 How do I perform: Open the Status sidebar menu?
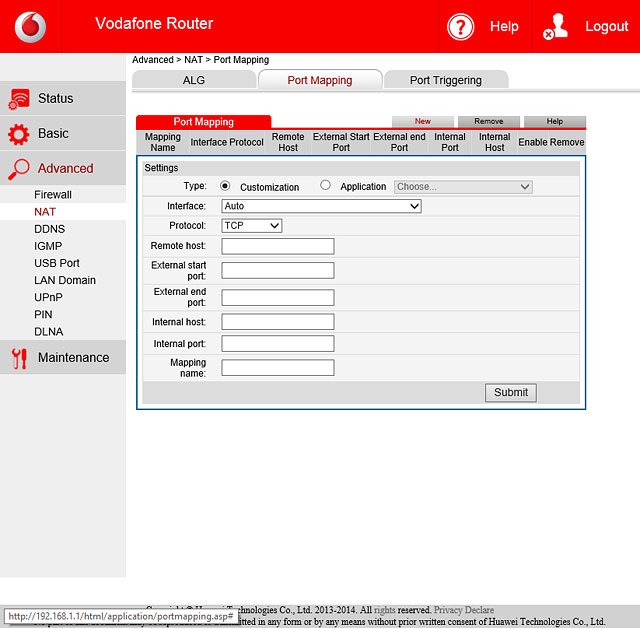coord(63,98)
